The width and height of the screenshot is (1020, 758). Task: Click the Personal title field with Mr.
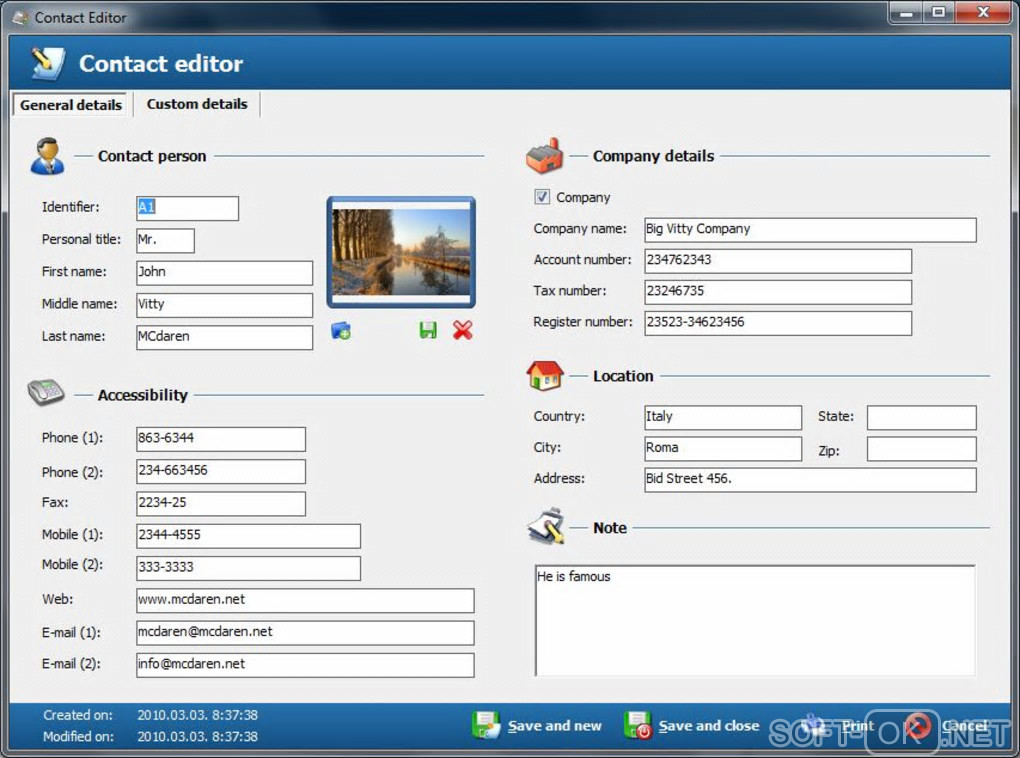(165, 240)
